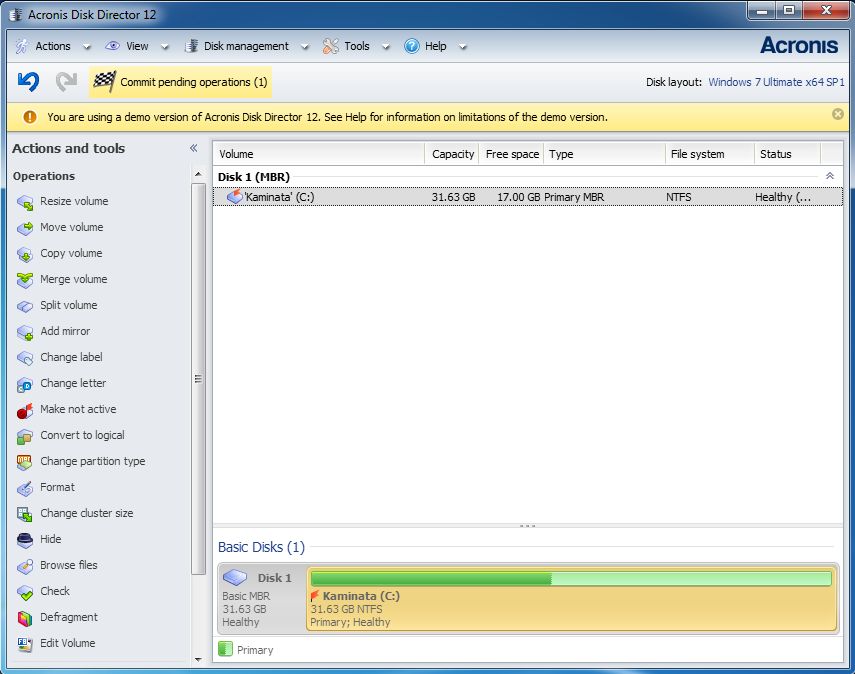855x674 pixels.
Task: Click the Disk 1 drive icon in Basic Disks
Action: [235, 577]
